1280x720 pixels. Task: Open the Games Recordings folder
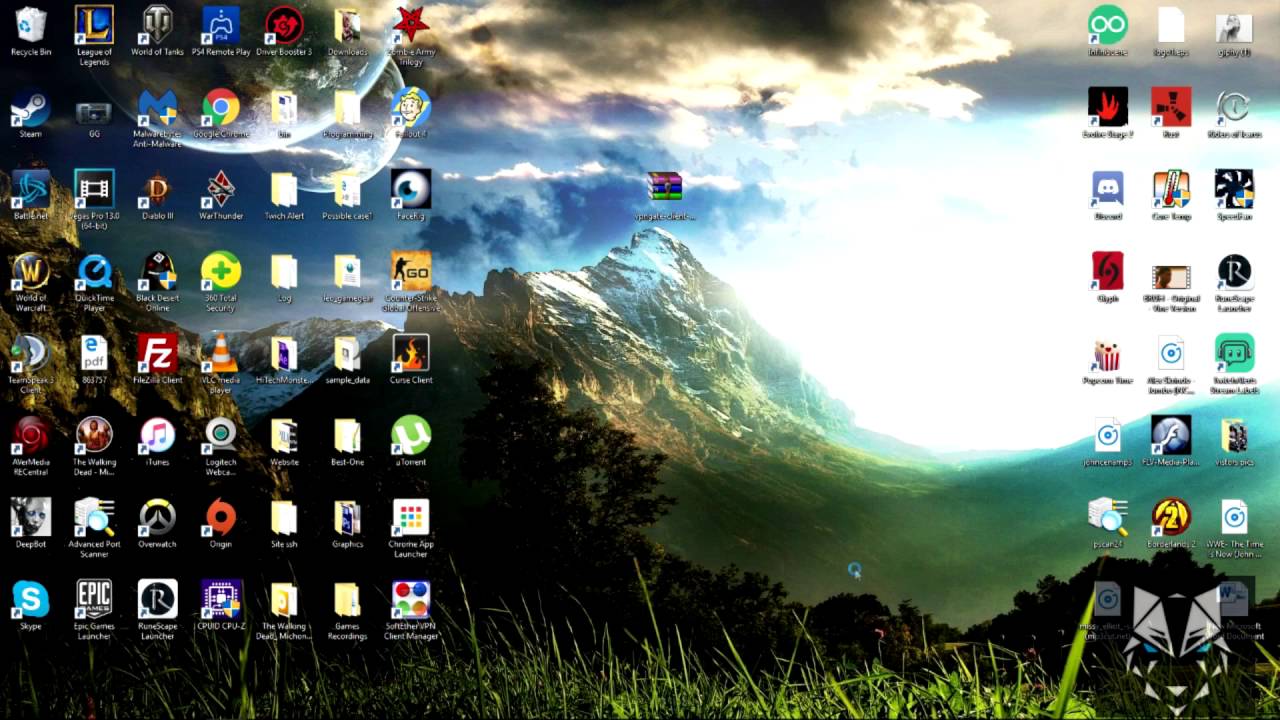(347, 599)
